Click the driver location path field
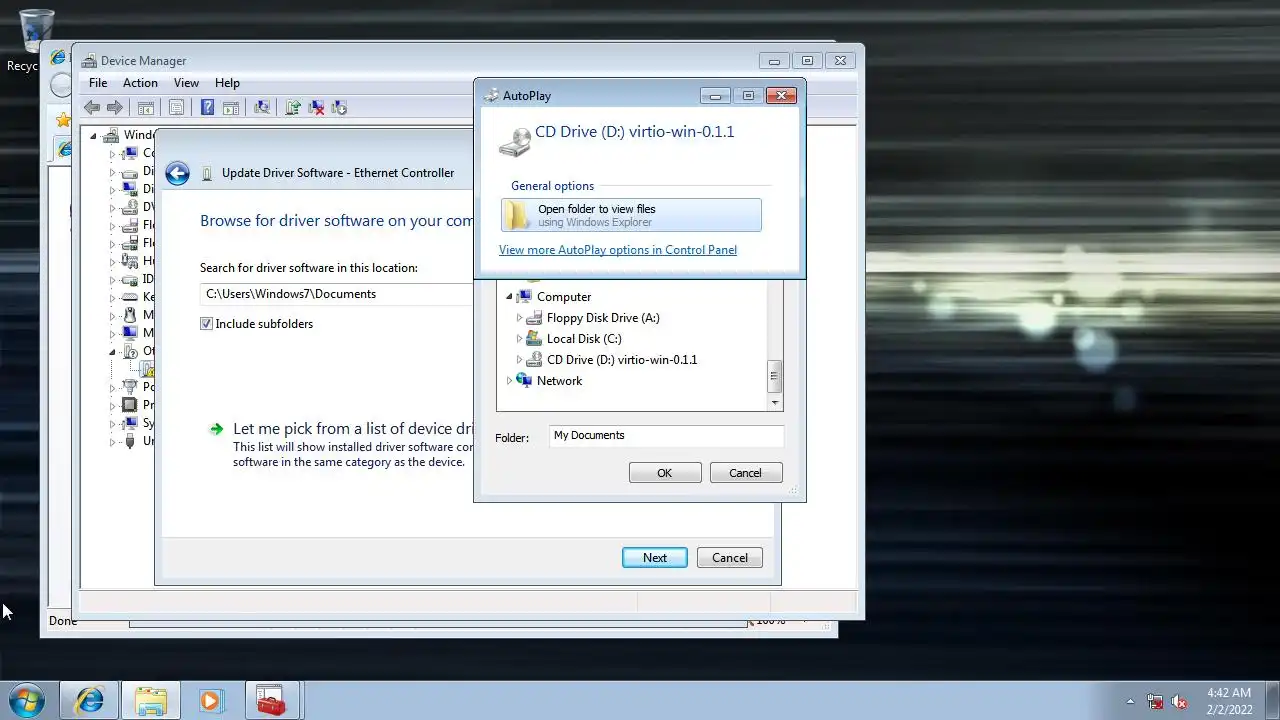This screenshot has width=1280, height=720. (338, 294)
